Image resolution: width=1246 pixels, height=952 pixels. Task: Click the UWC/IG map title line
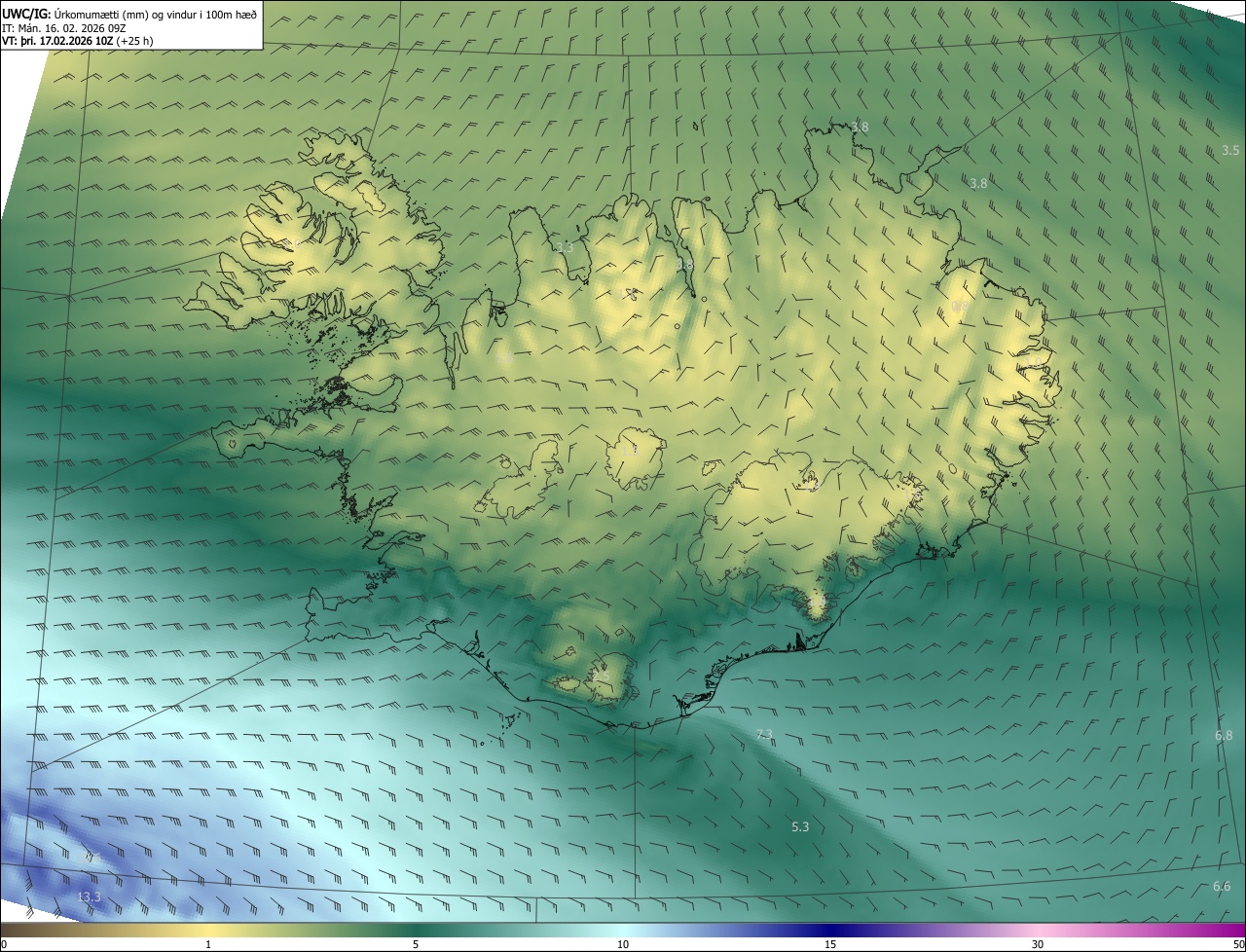pyautogui.click(x=129, y=14)
